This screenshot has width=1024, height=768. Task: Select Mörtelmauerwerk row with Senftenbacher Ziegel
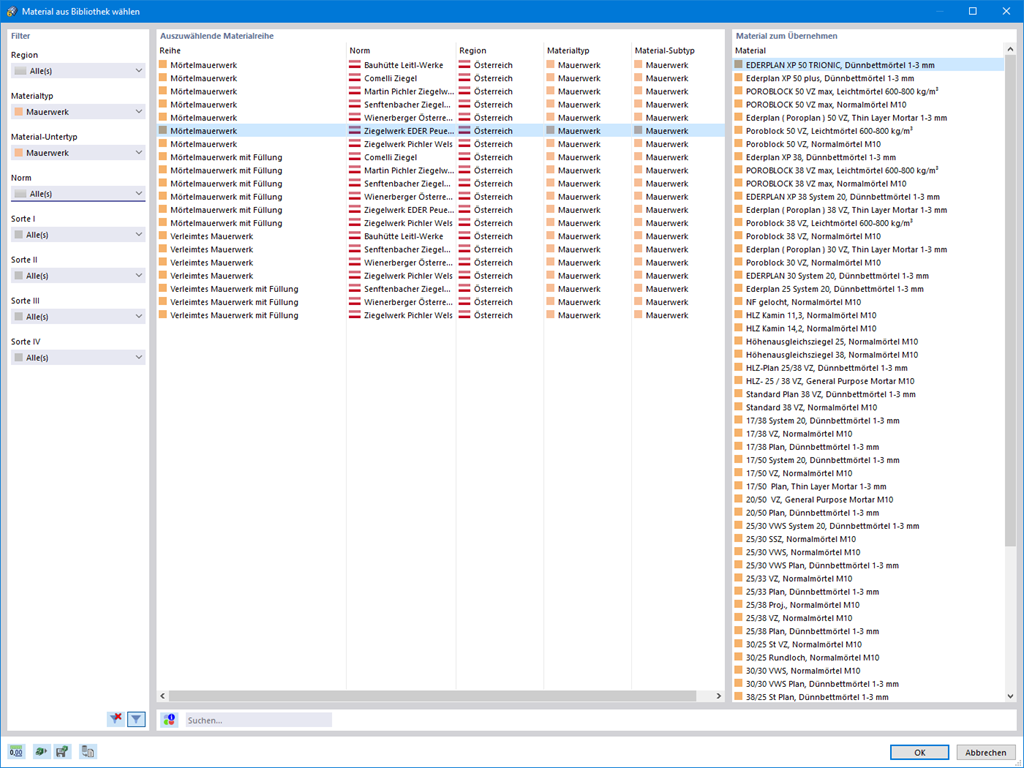[441, 104]
